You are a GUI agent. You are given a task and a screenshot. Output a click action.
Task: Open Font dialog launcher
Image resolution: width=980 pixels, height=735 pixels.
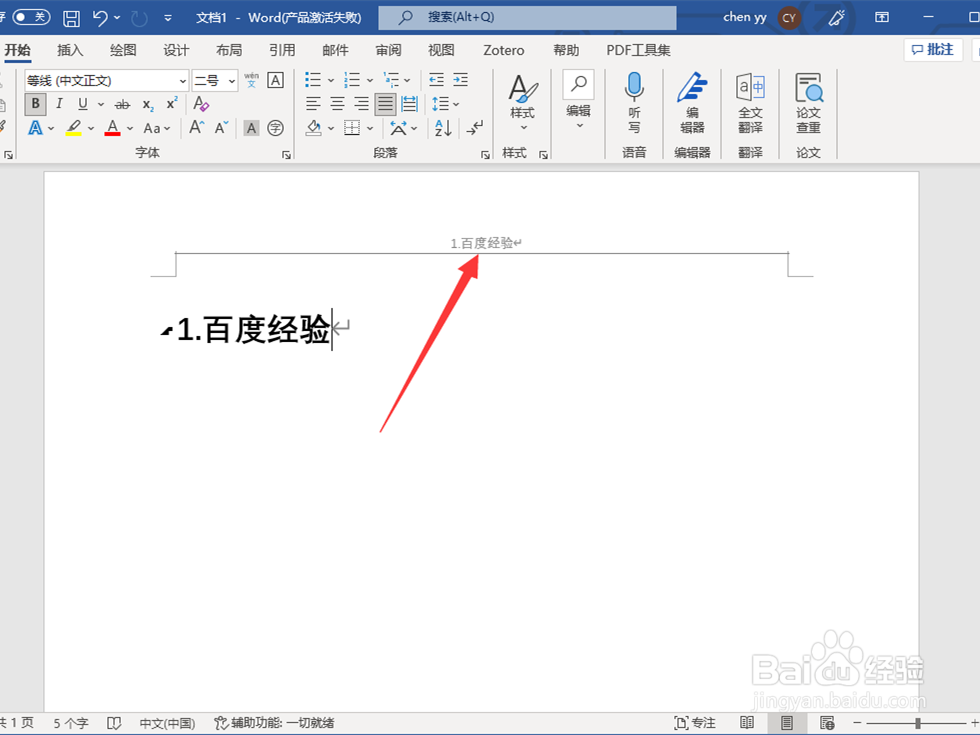coord(286,154)
